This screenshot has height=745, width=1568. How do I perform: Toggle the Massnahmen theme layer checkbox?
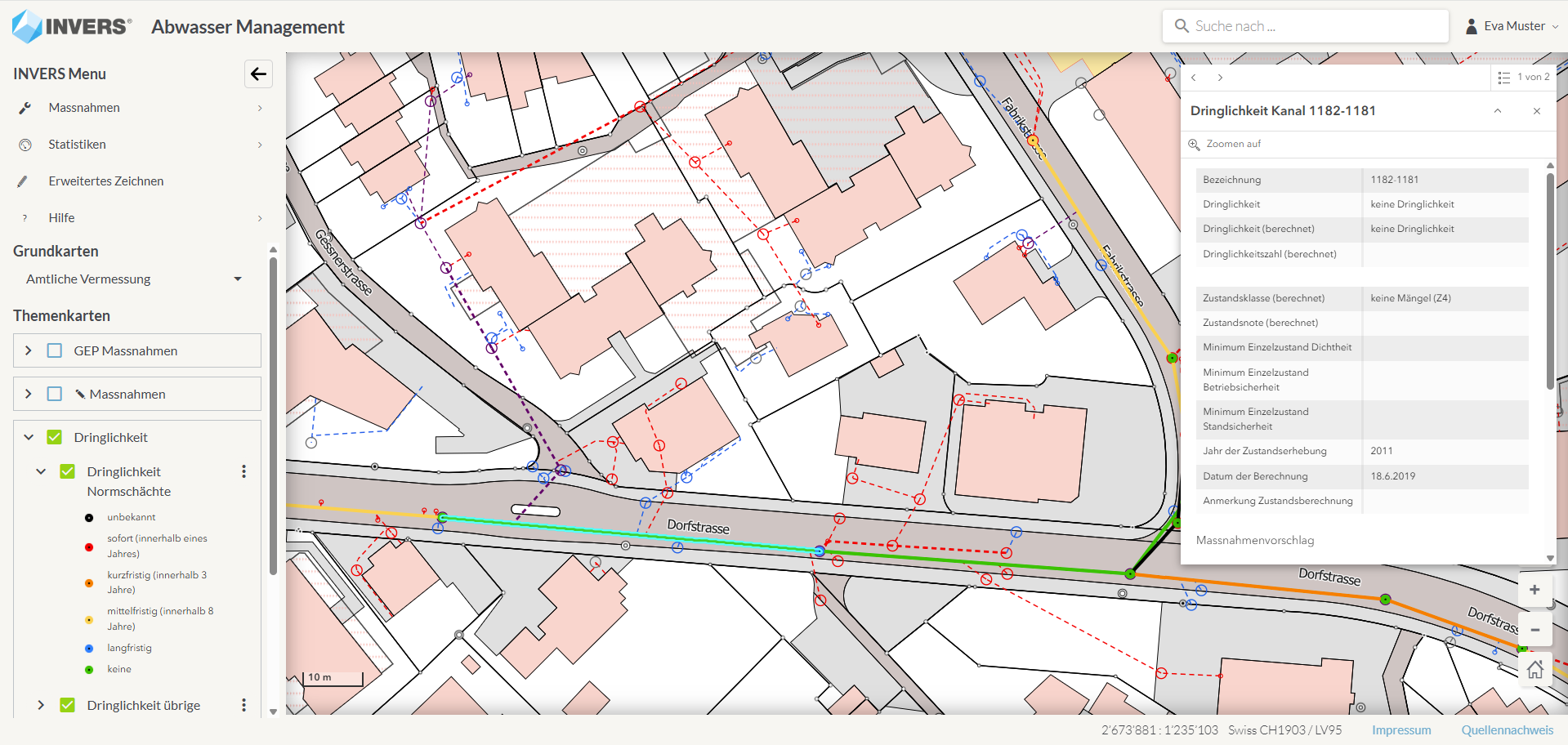coord(55,394)
